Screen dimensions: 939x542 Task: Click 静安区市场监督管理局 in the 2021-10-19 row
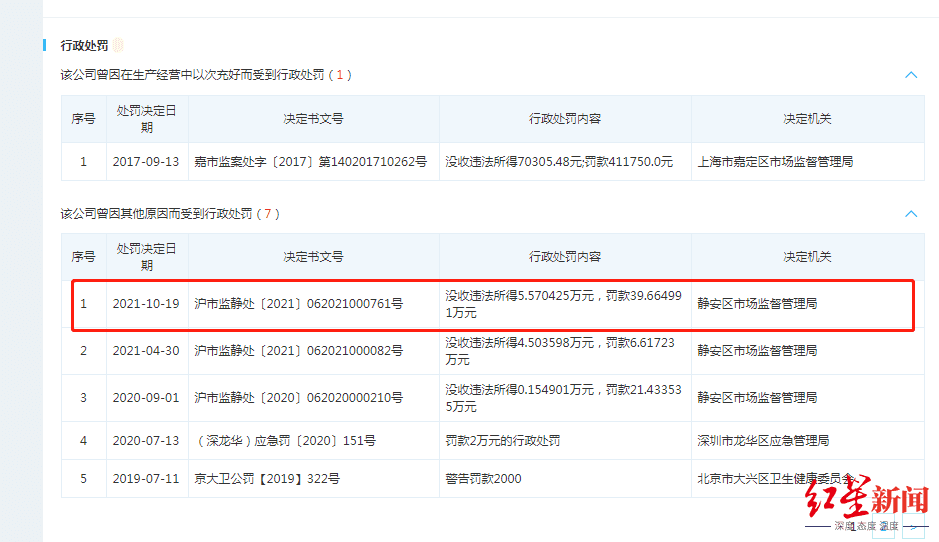[x=758, y=304]
